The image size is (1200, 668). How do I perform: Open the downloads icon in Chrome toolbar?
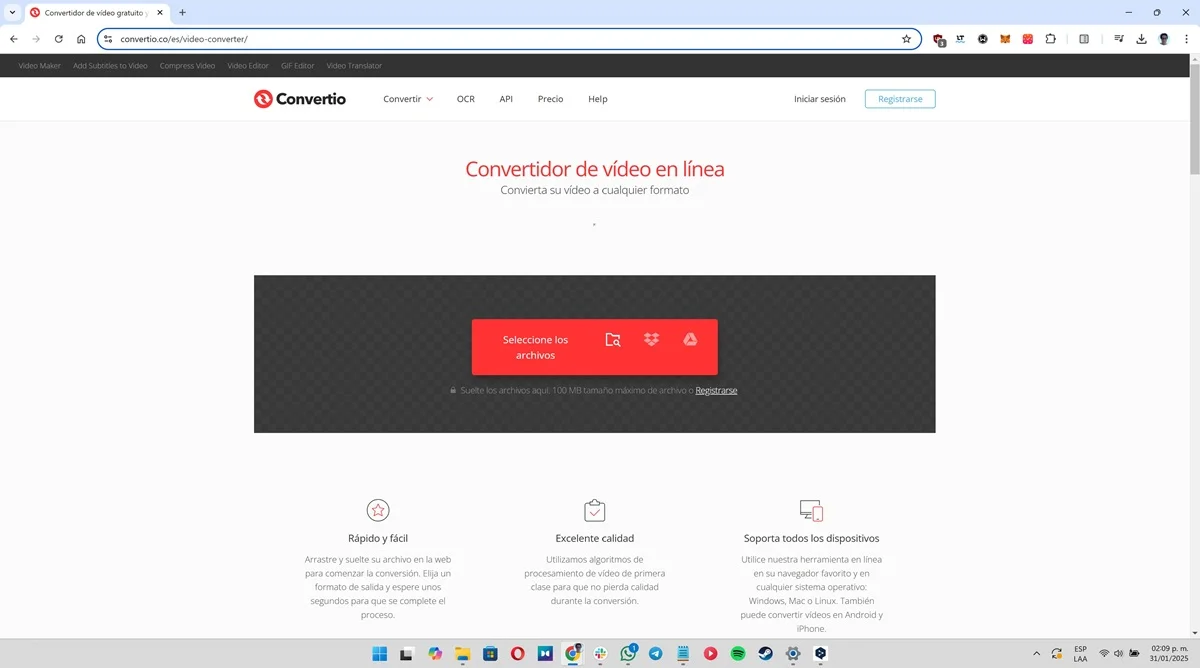pyautogui.click(x=1141, y=38)
